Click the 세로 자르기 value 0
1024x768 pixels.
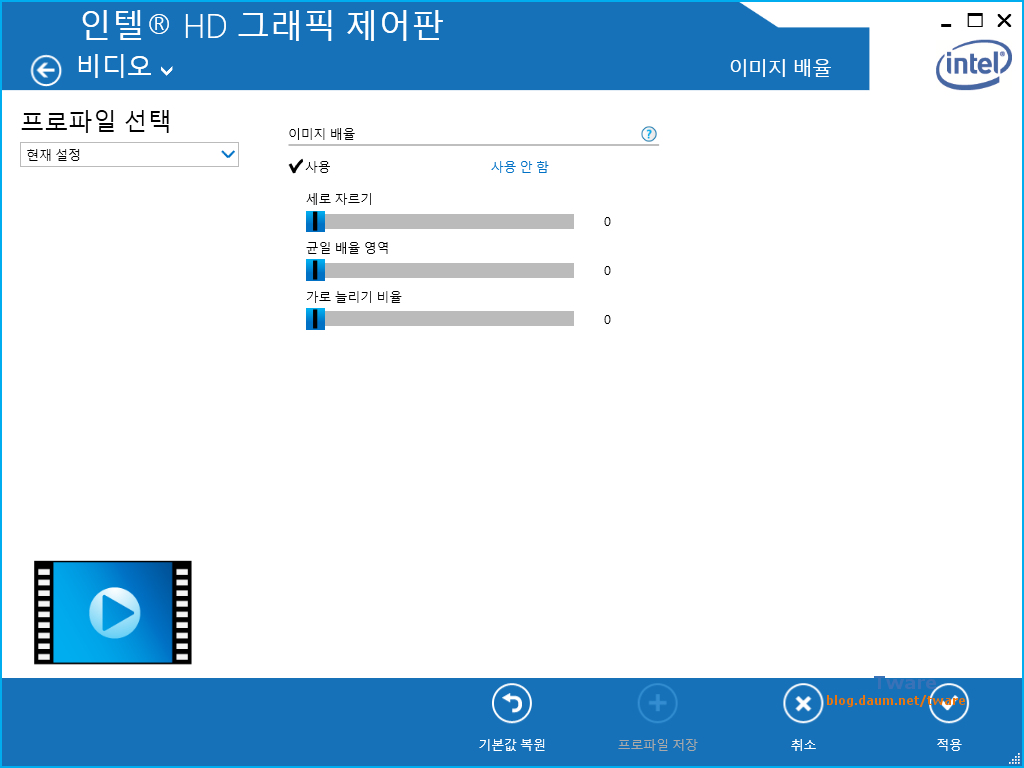pyautogui.click(x=607, y=222)
